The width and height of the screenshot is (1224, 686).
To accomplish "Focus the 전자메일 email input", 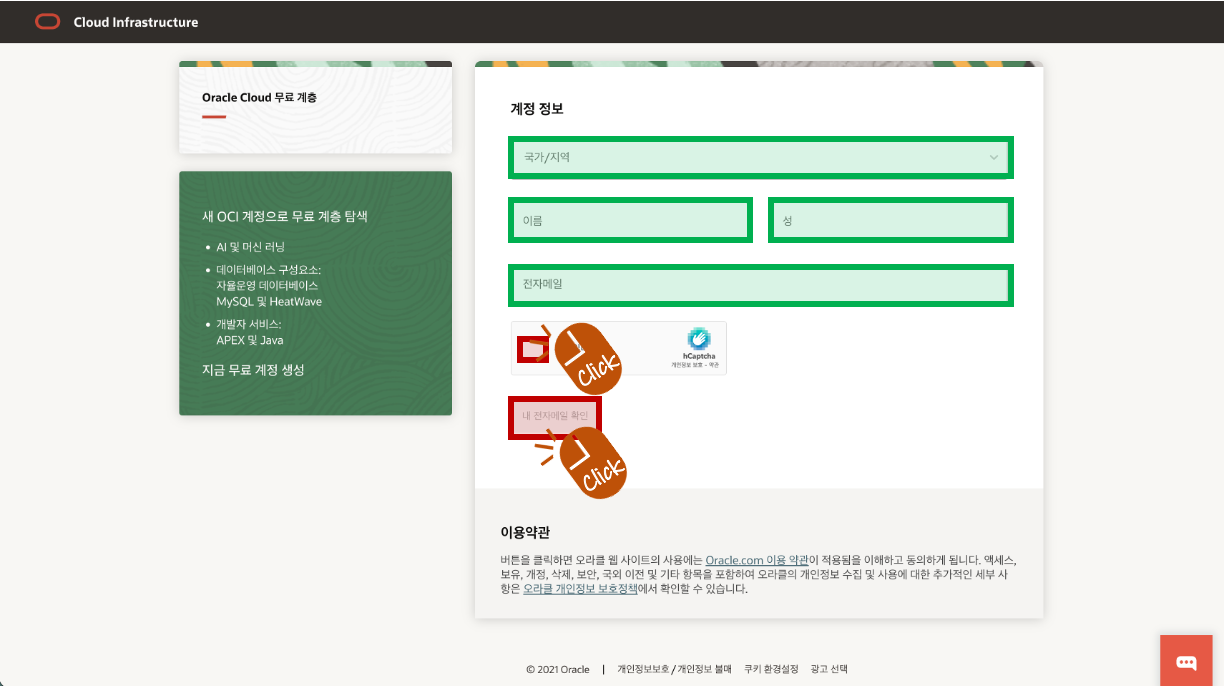I will tap(760, 285).
